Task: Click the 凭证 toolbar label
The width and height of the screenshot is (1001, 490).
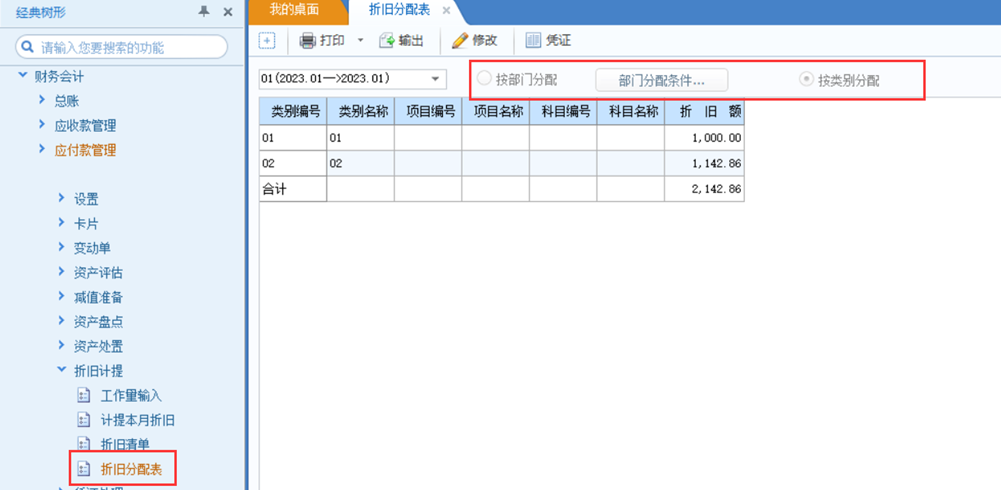Action: pos(558,41)
